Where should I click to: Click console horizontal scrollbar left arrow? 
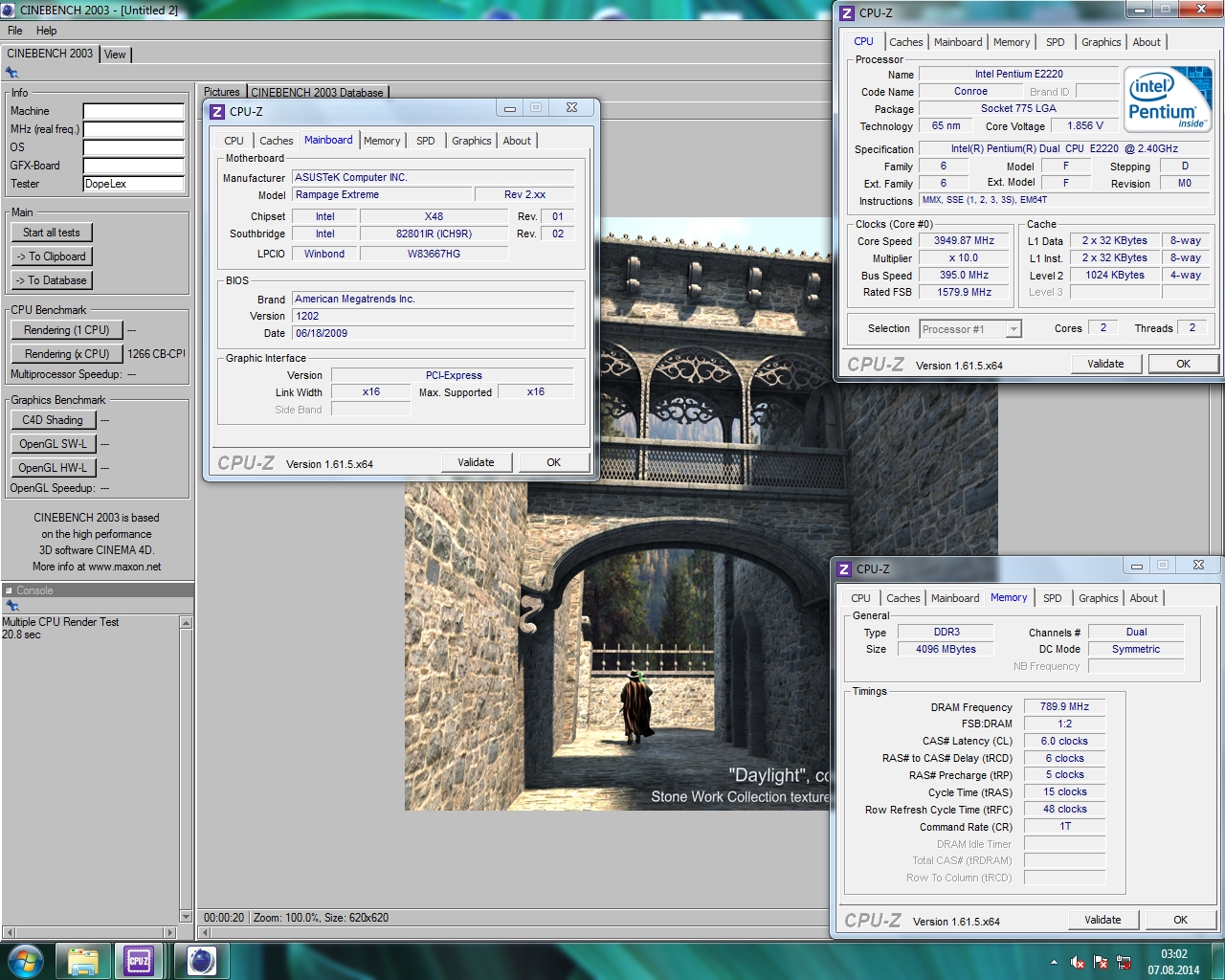click(x=9, y=932)
